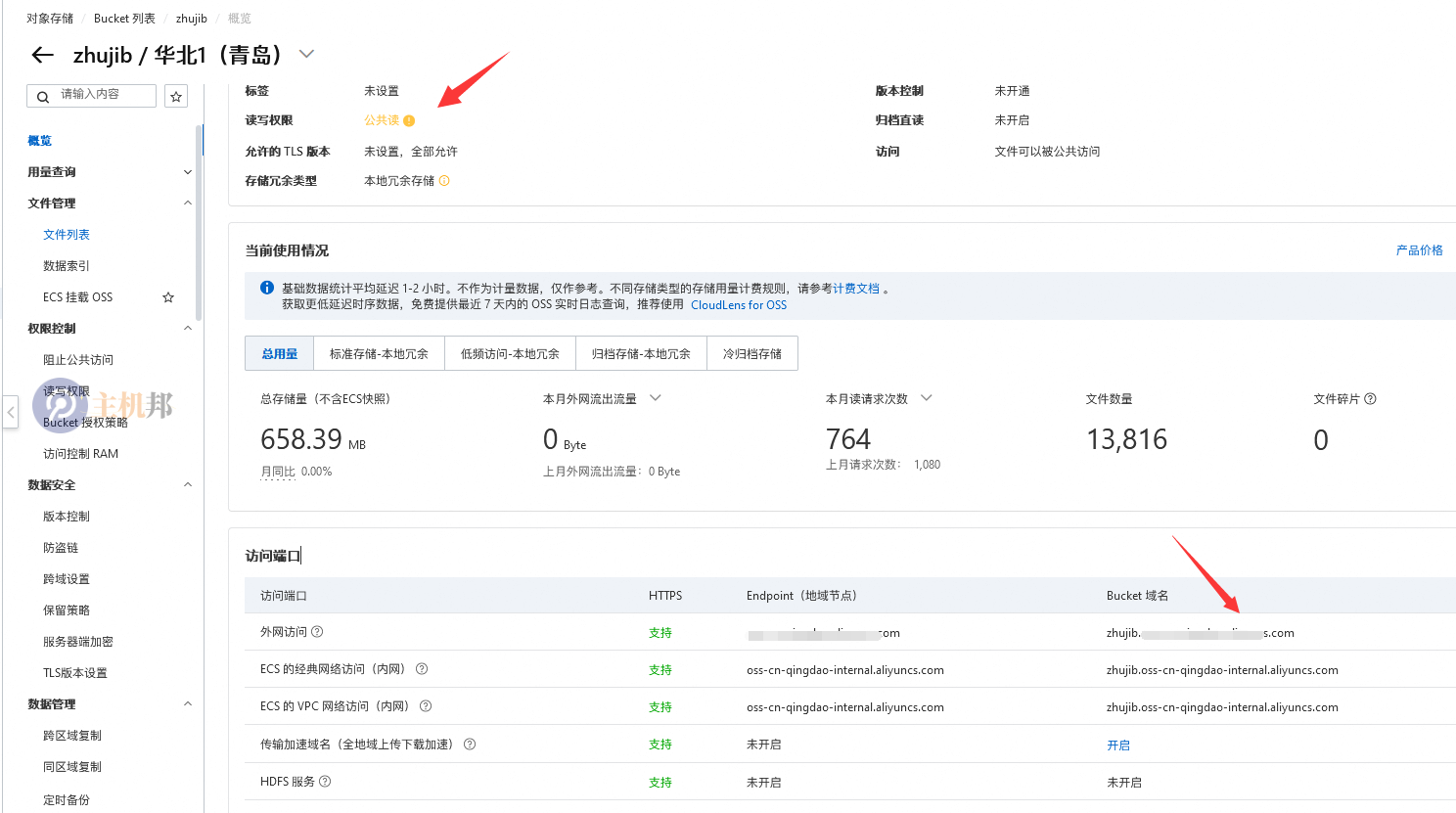Open the 本月读请求次数 dropdown chevron
The width and height of the screenshot is (1456, 813).
point(927,398)
